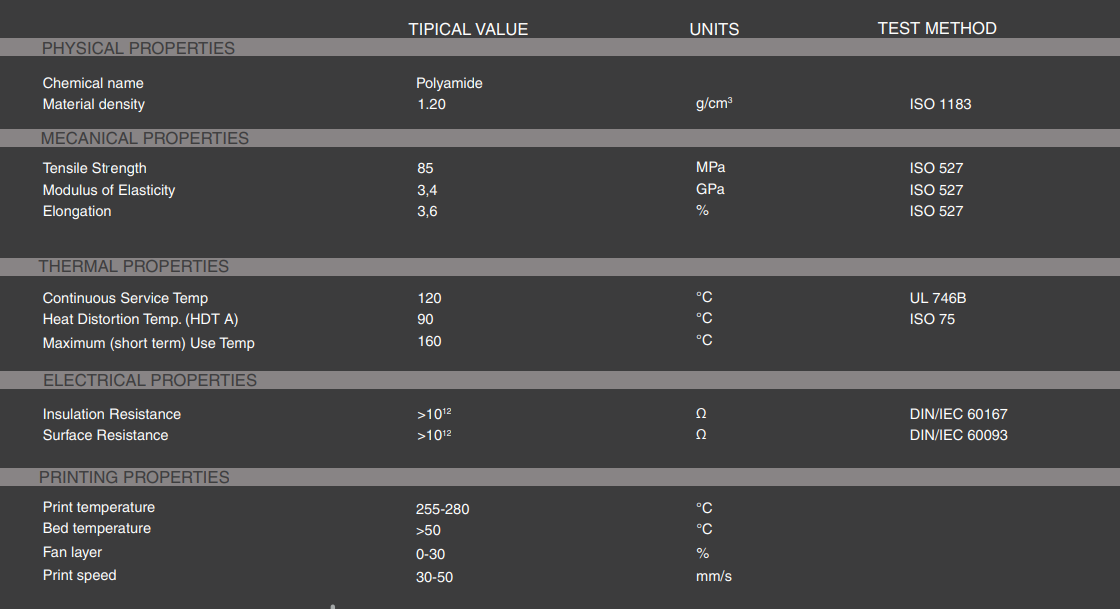Select the PHYSICAL PROPERTIES section header

pos(138,48)
